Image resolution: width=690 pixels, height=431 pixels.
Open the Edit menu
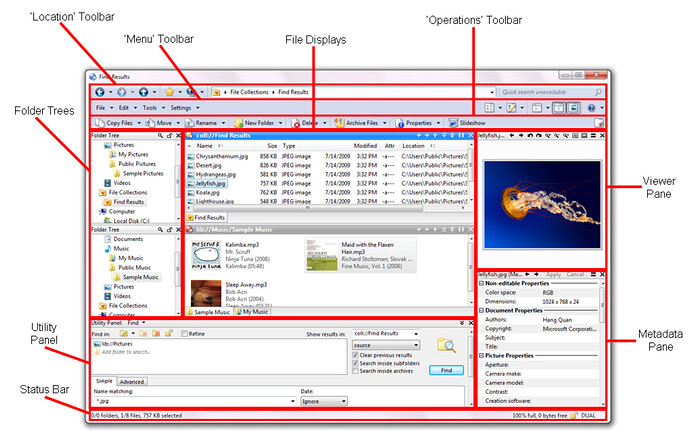pos(124,107)
